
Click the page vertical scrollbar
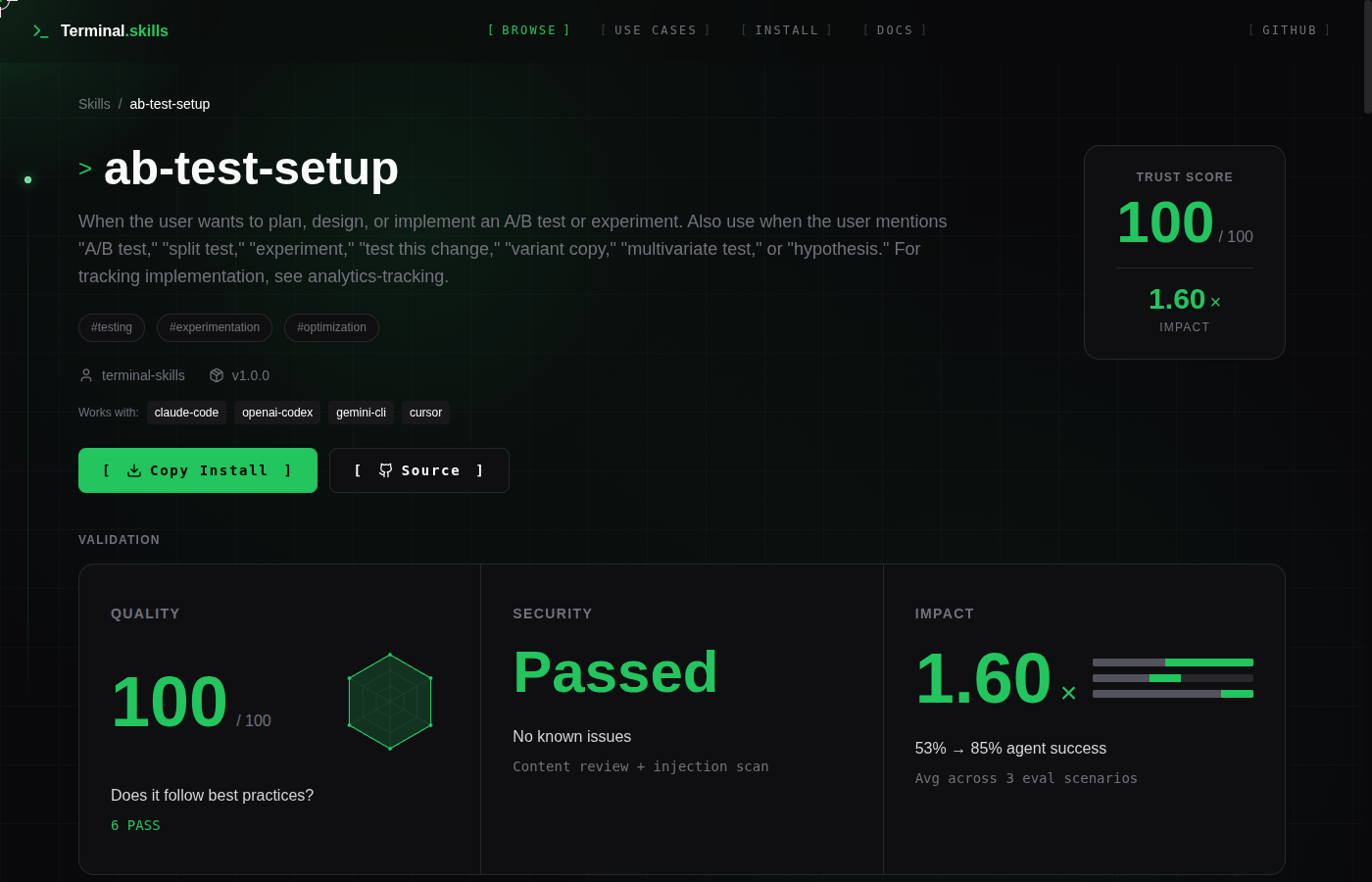(x=1367, y=57)
